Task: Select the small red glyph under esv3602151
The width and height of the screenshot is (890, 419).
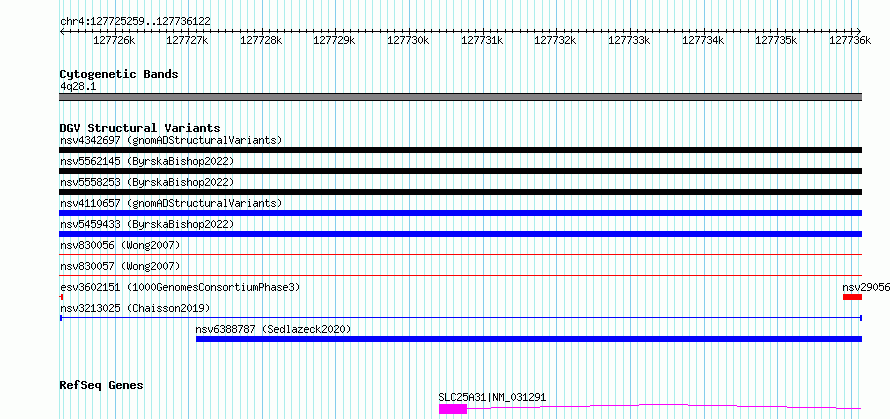Action: pyautogui.click(x=61, y=297)
